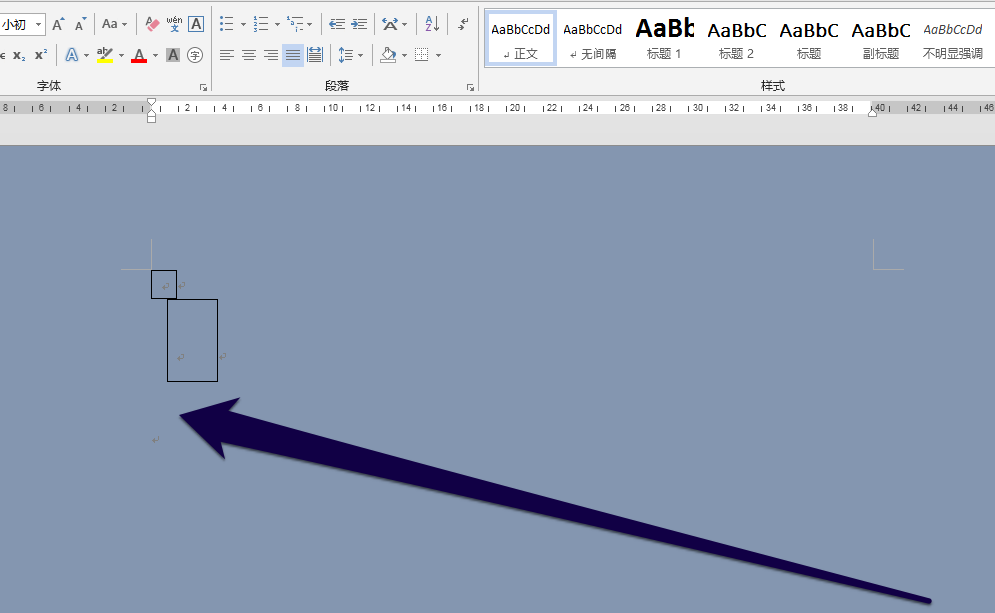Apply Character Border to text
The width and height of the screenshot is (995, 613).
[196, 25]
